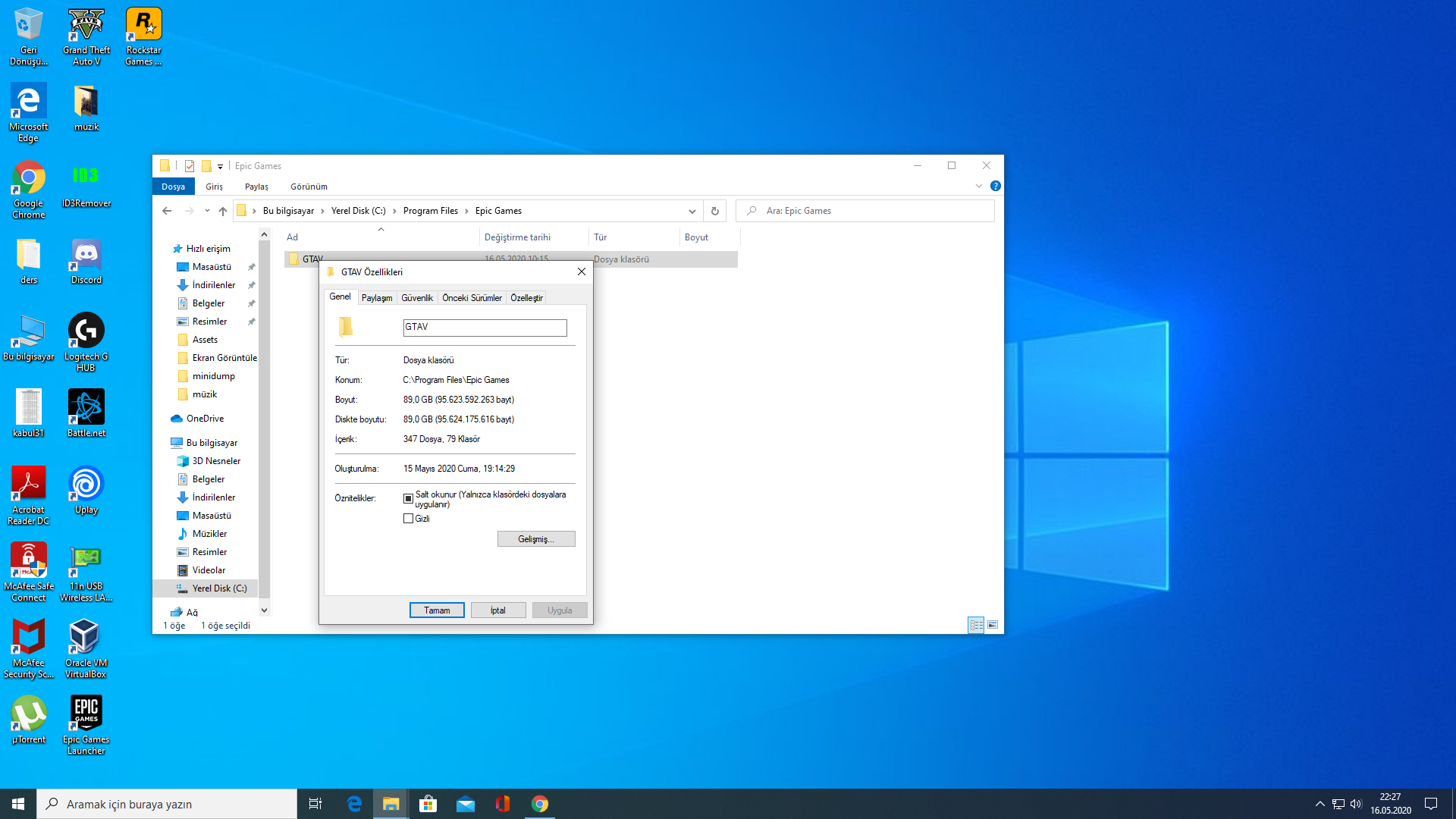Open Explorer help question mark icon
The width and height of the screenshot is (1456, 819).
tap(996, 186)
